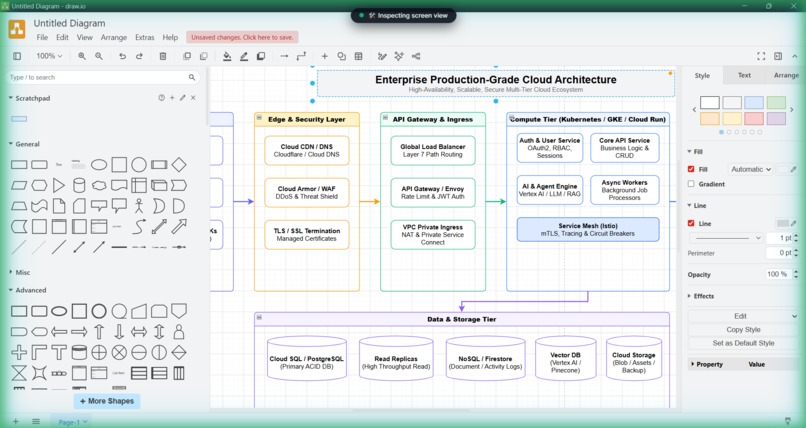The image size is (806, 428).
Task: Toggle the sidebar shapes panel icon
Action: pos(17,56)
